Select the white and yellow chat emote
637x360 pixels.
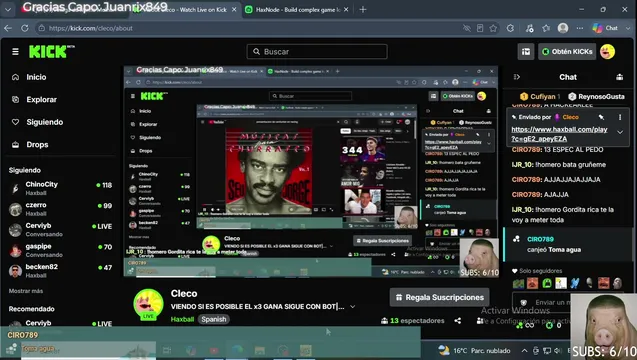(561, 283)
